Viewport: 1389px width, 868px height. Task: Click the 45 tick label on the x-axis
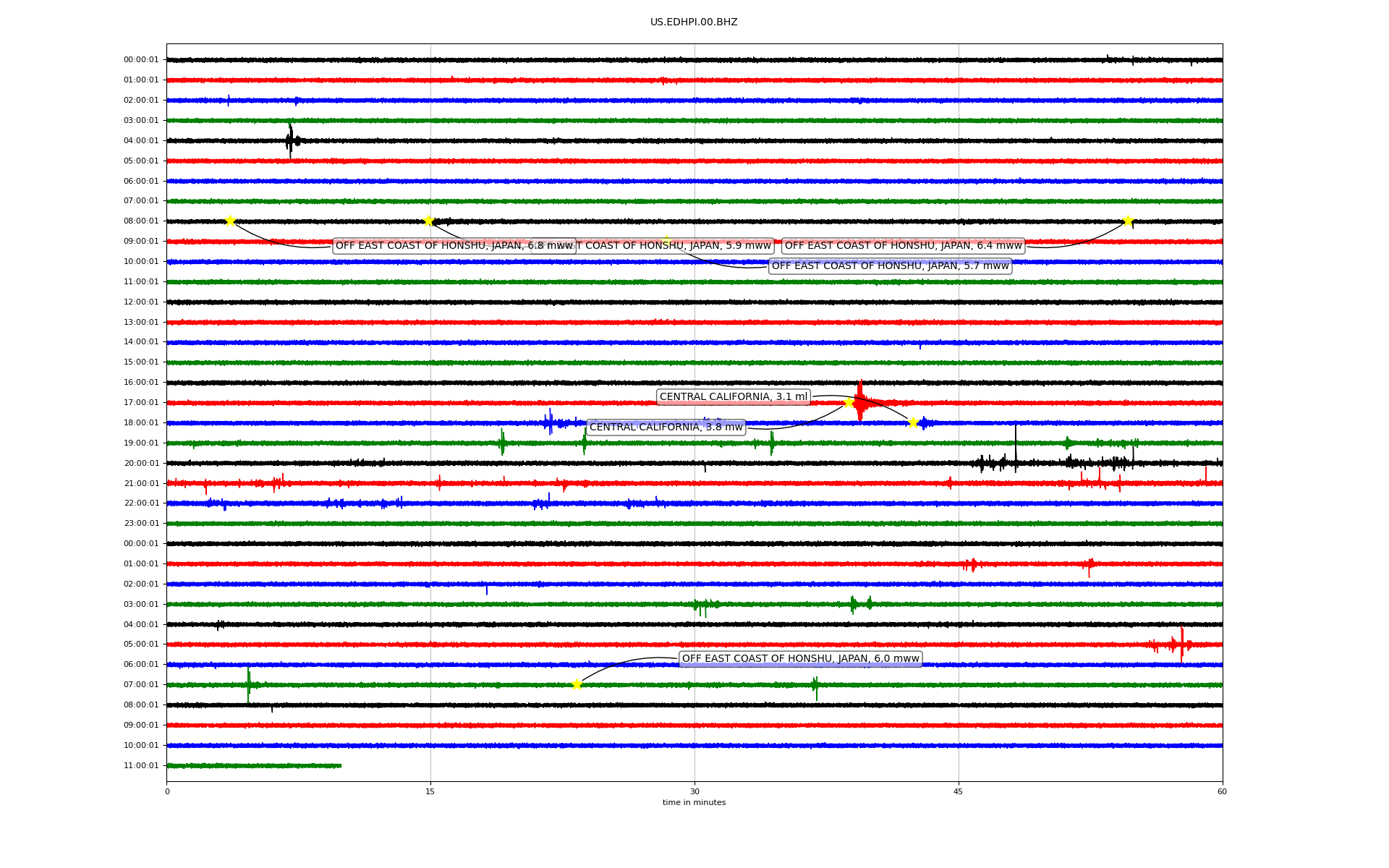pos(958,791)
